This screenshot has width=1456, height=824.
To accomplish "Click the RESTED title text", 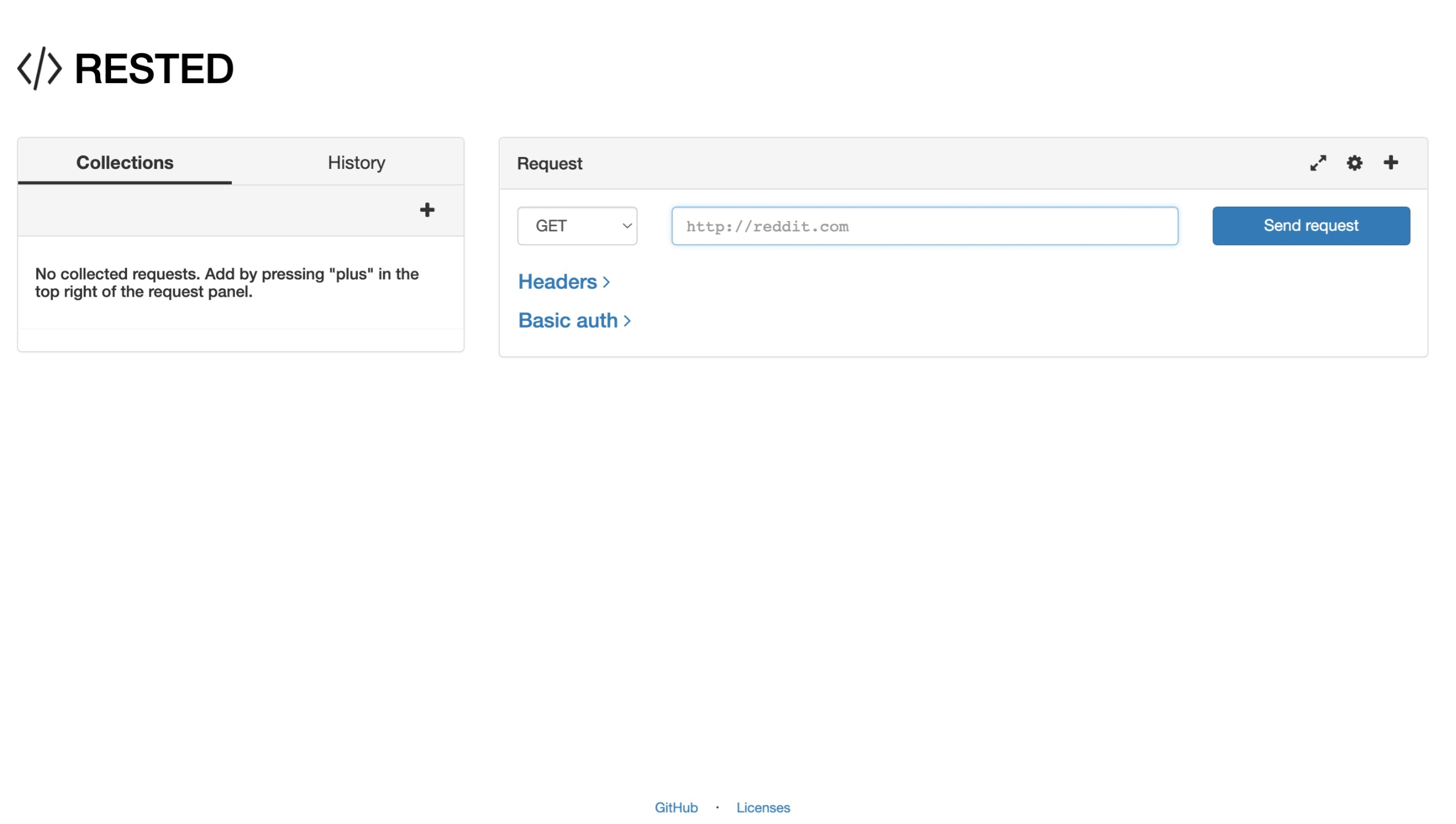I will coord(155,69).
